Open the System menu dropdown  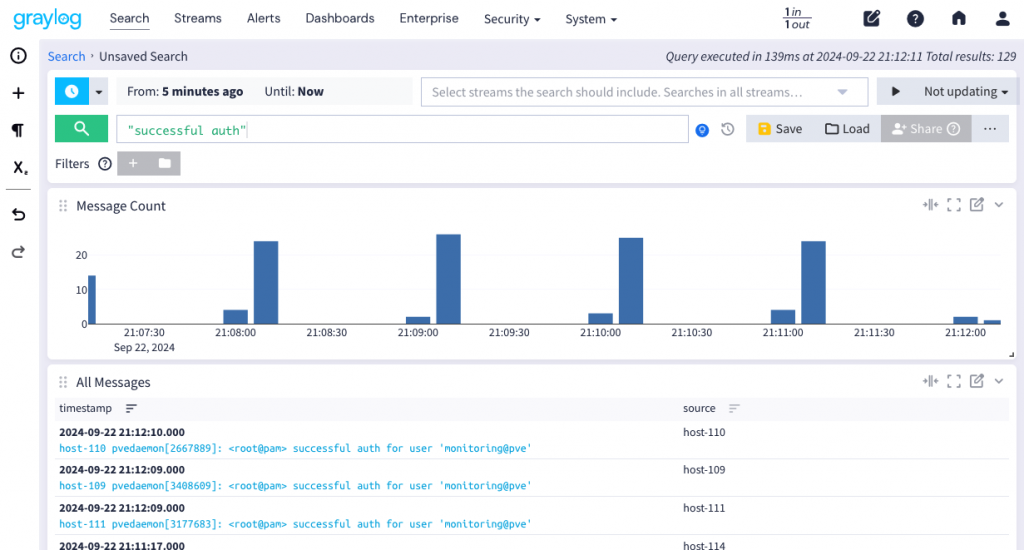pyautogui.click(x=591, y=19)
